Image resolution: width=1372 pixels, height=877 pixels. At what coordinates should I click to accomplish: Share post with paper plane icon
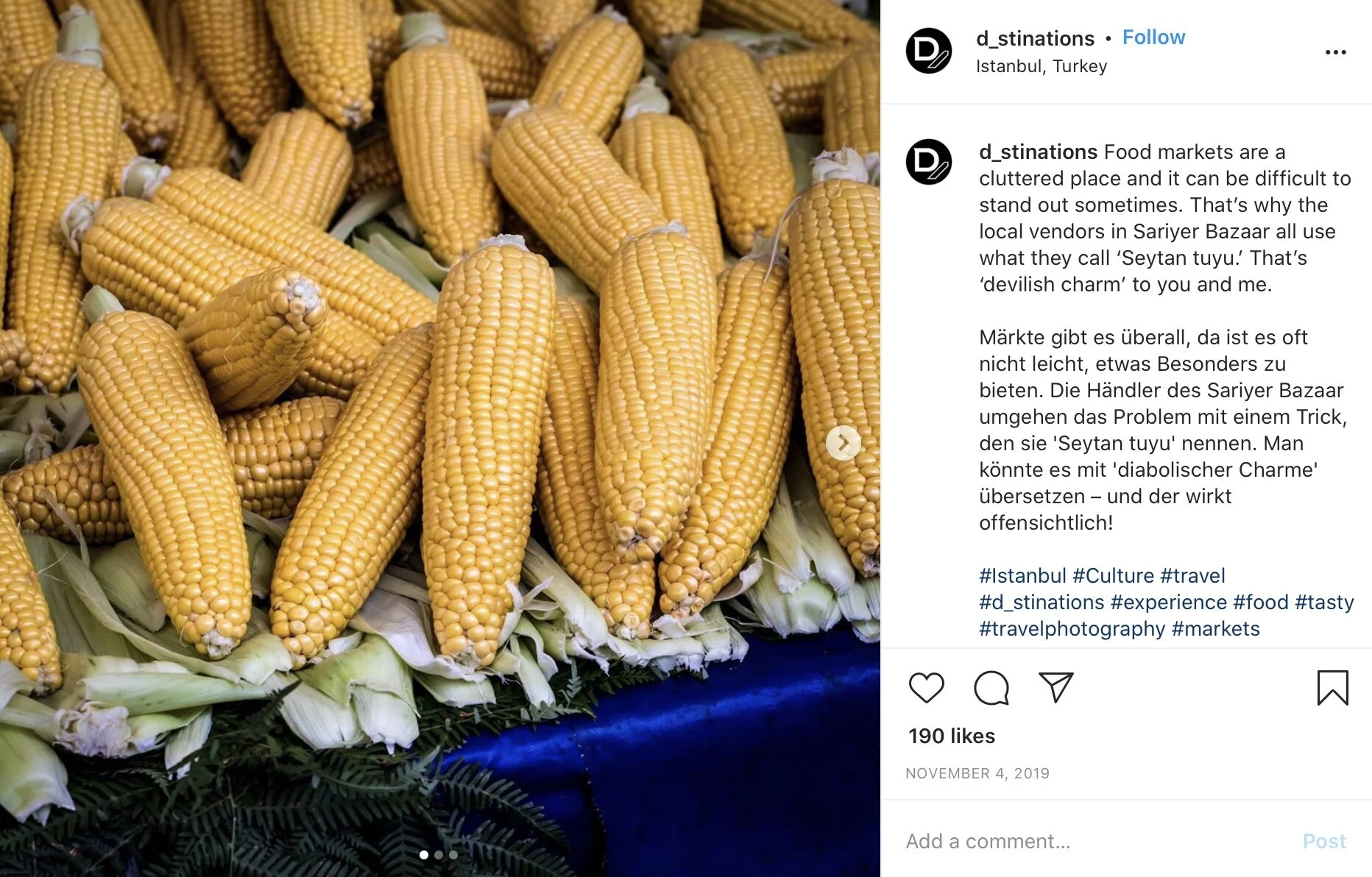[1055, 687]
